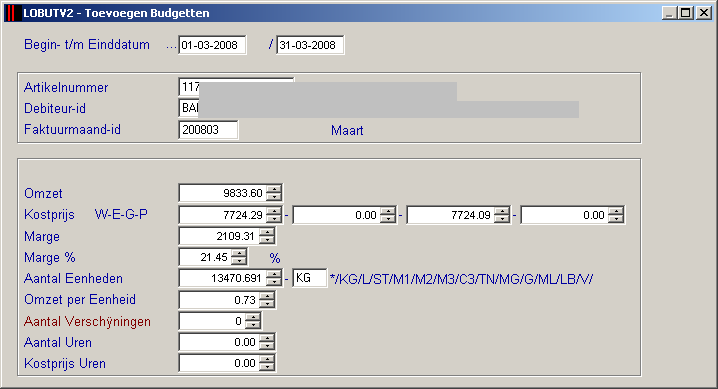Click the 'Aantal Eenheden' label
This screenshot has width=718, height=389.
pyautogui.click(x=73, y=278)
